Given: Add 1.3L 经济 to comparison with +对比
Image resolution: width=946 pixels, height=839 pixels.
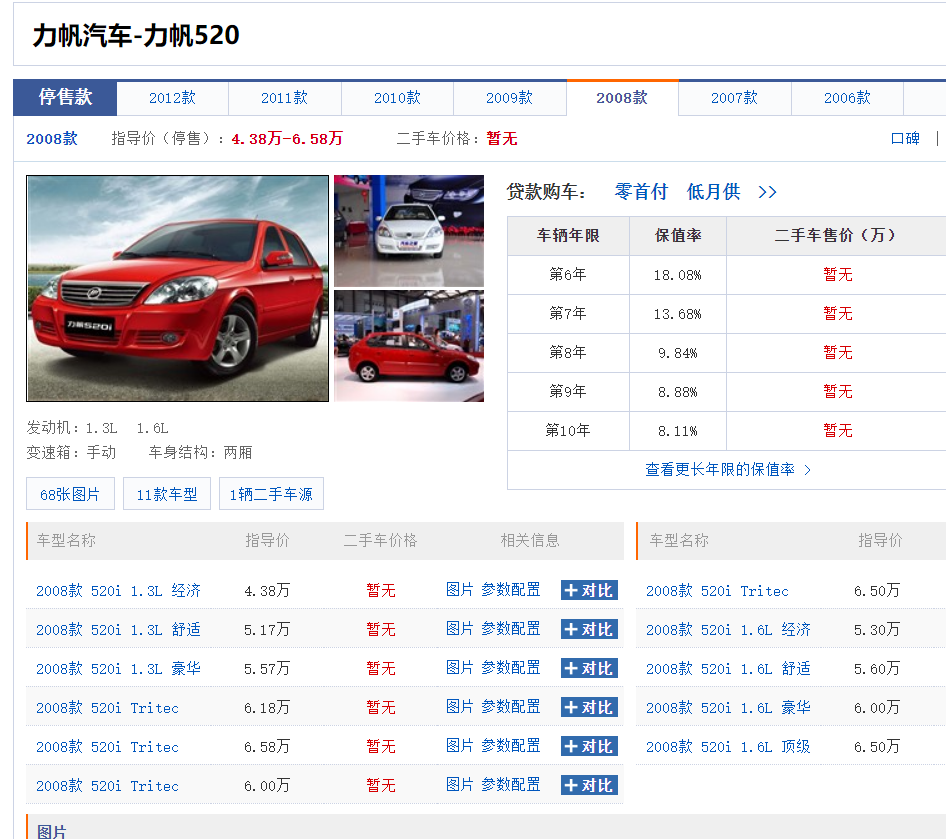Looking at the screenshot, I should click(x=589, y=590).
